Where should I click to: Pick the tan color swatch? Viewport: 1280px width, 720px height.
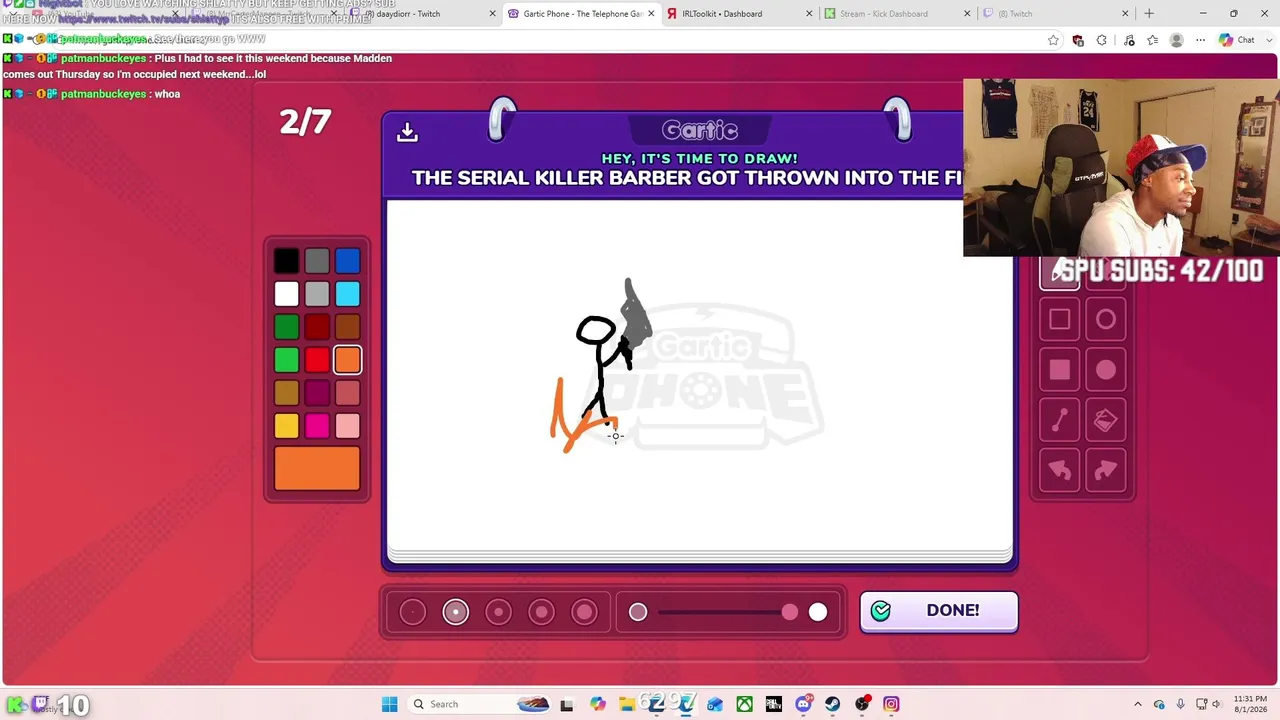point(286,393)
